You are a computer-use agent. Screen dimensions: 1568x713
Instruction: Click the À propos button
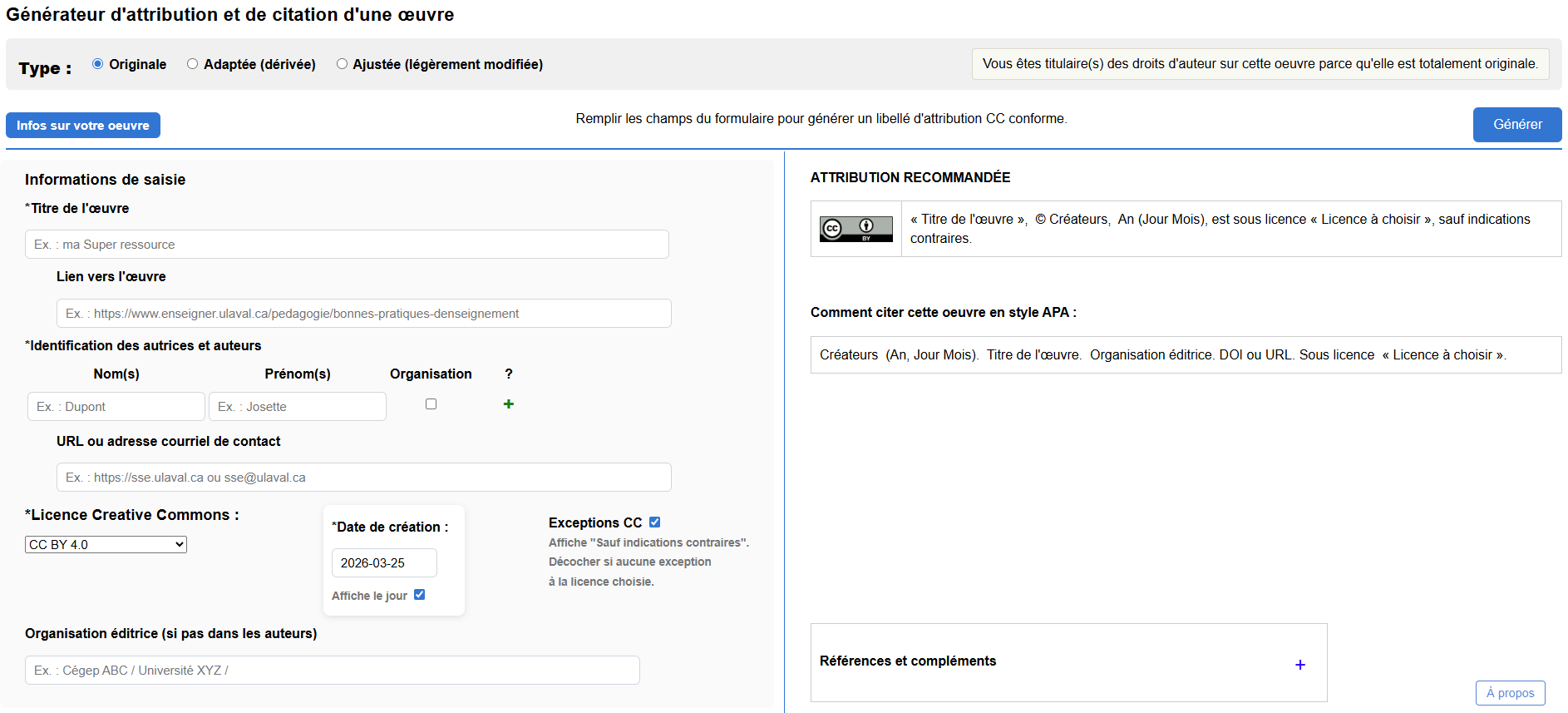(x=1510, y=693)
